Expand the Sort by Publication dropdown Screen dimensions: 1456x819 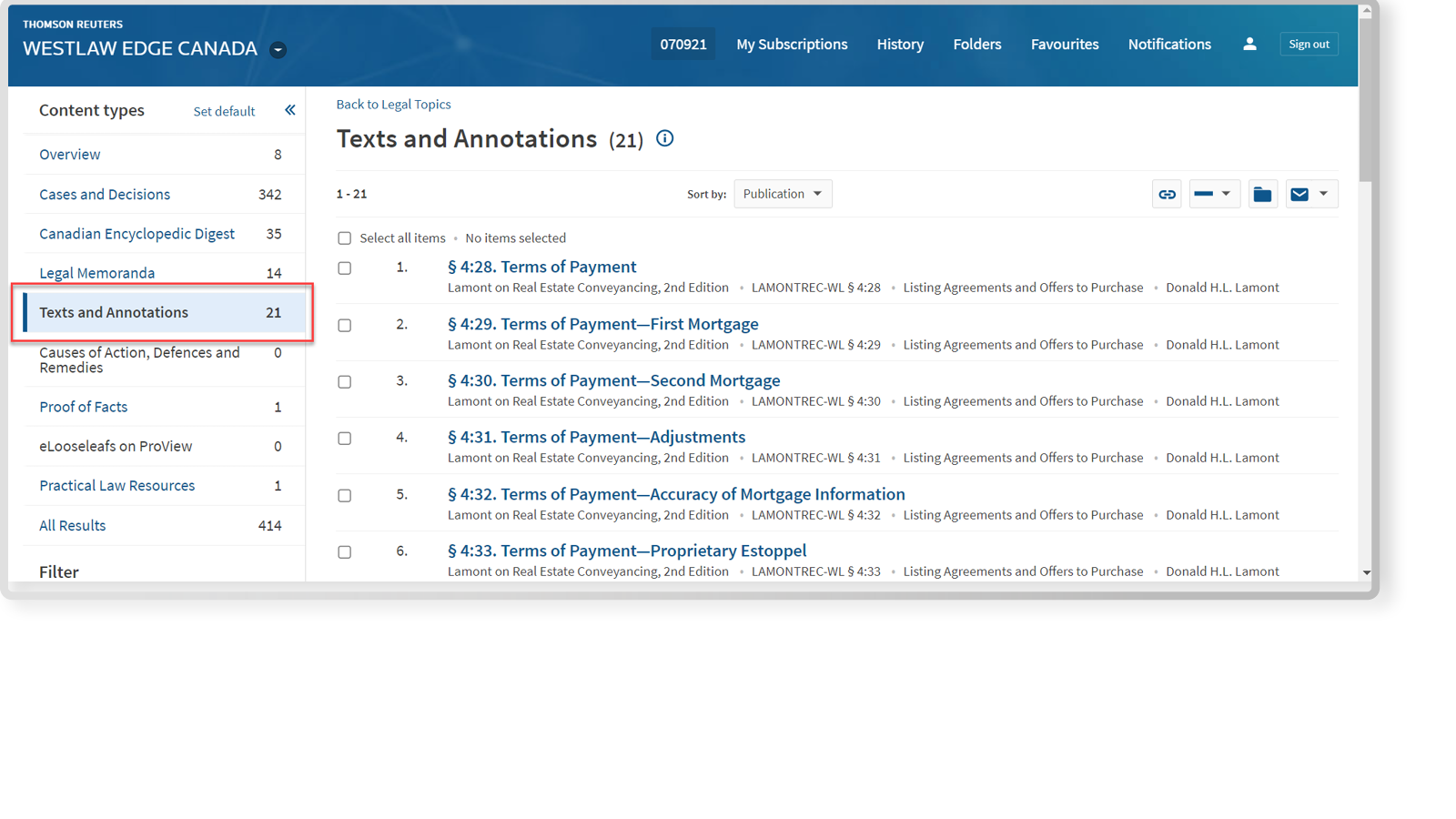[x=783, y=194]
